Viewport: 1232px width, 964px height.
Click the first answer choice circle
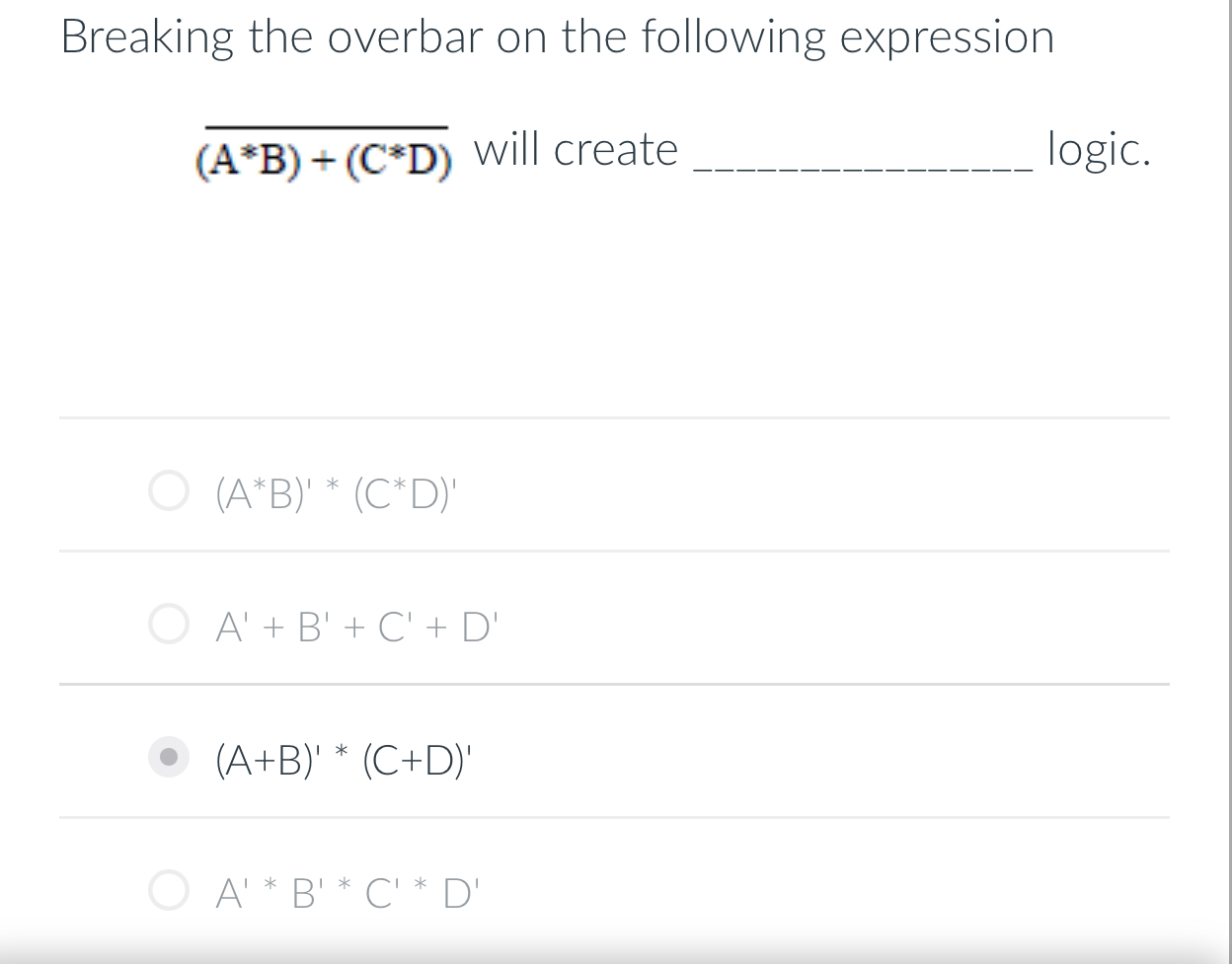169,490
